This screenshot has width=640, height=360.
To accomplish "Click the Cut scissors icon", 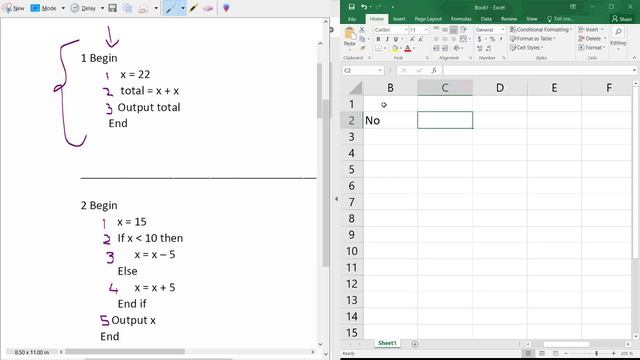I will pyautogui.click(x=362, y=30).
